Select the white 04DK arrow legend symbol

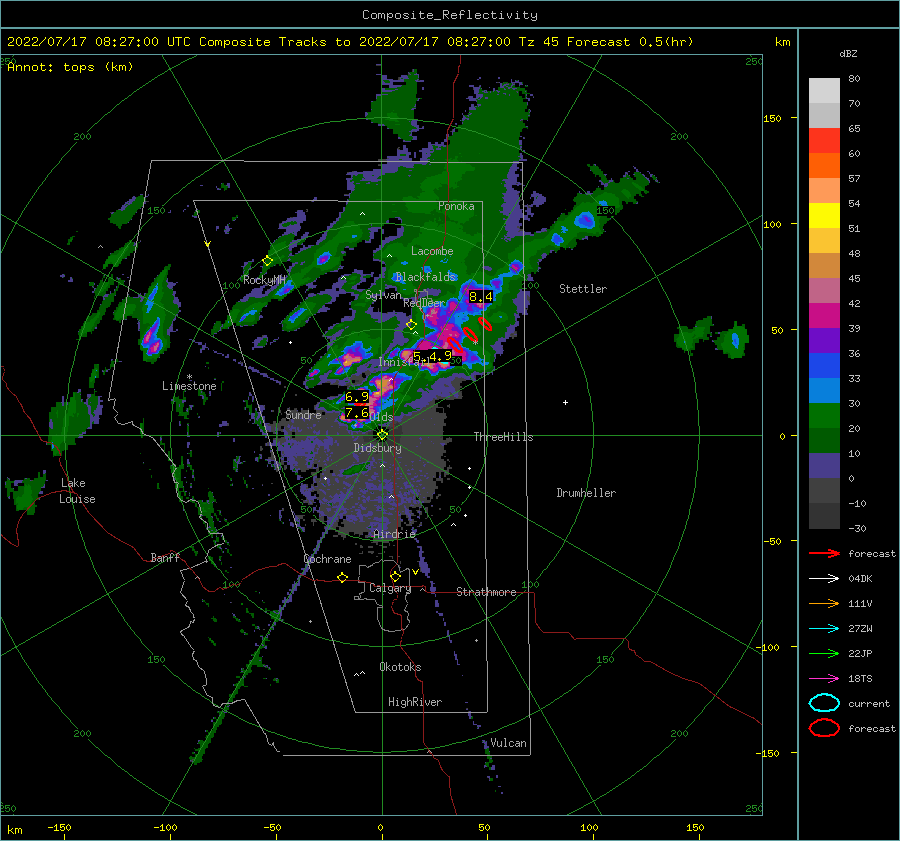824,578
